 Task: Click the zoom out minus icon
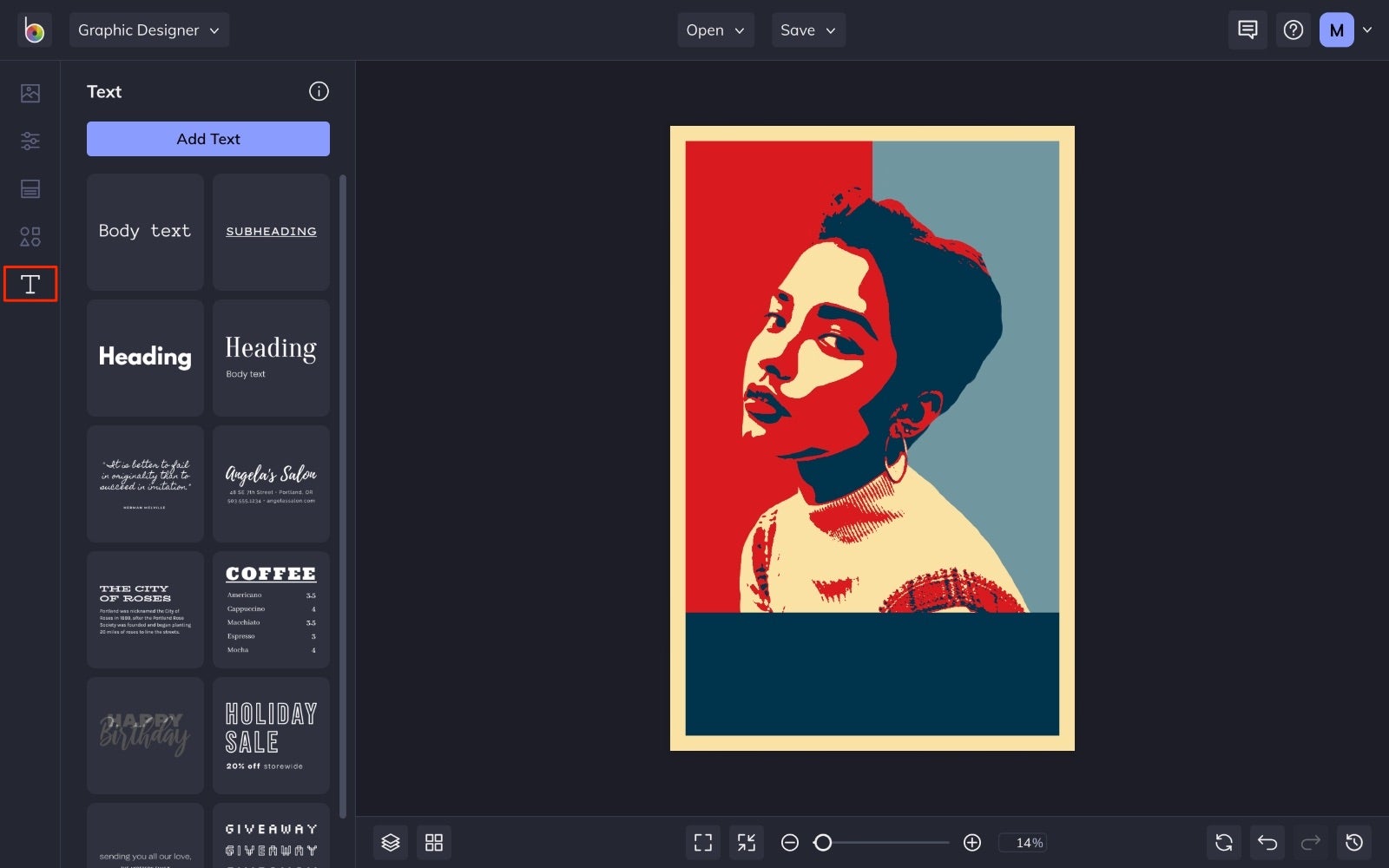click(790, 842)
